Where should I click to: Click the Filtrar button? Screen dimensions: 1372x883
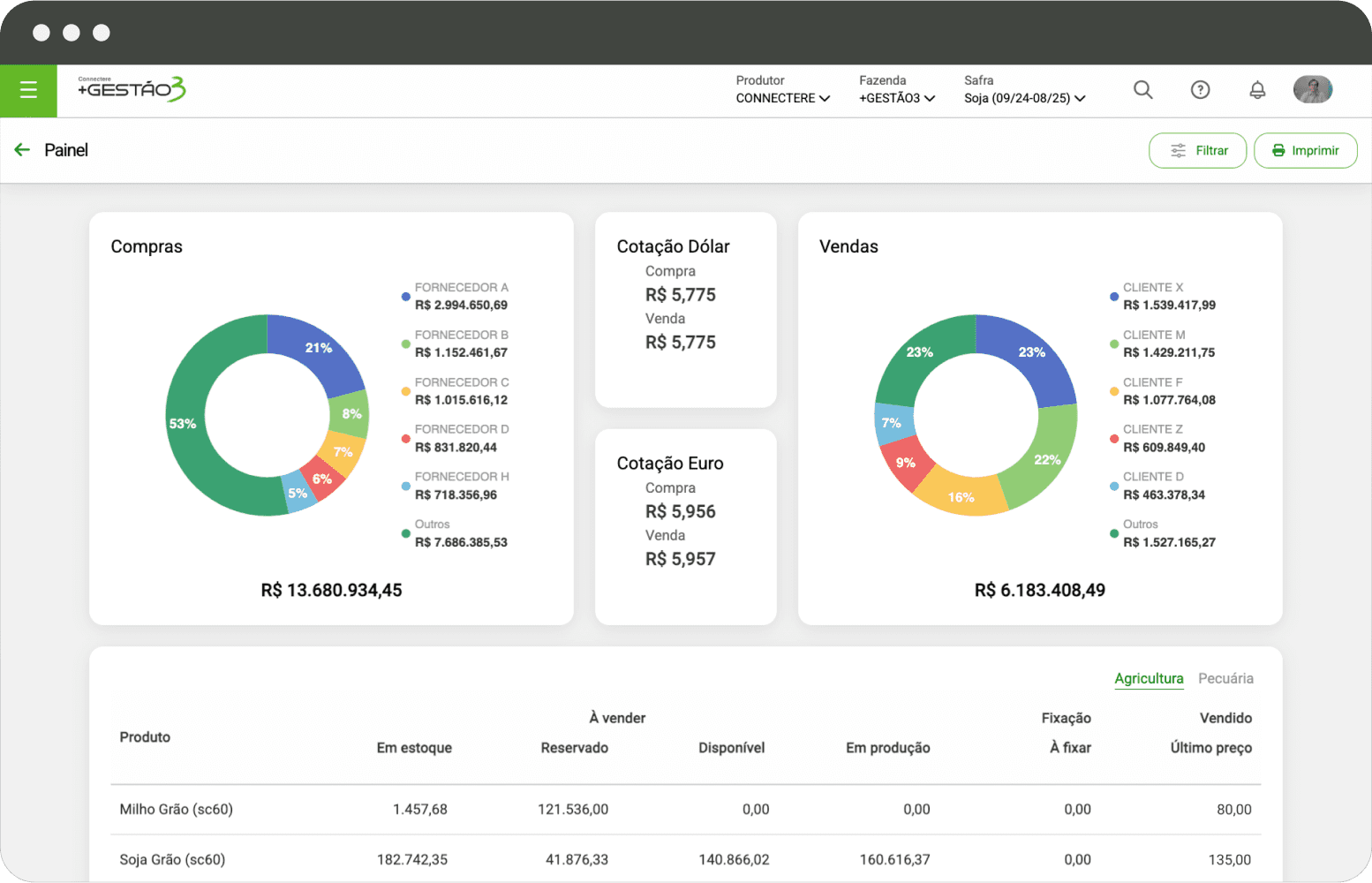1197,151
